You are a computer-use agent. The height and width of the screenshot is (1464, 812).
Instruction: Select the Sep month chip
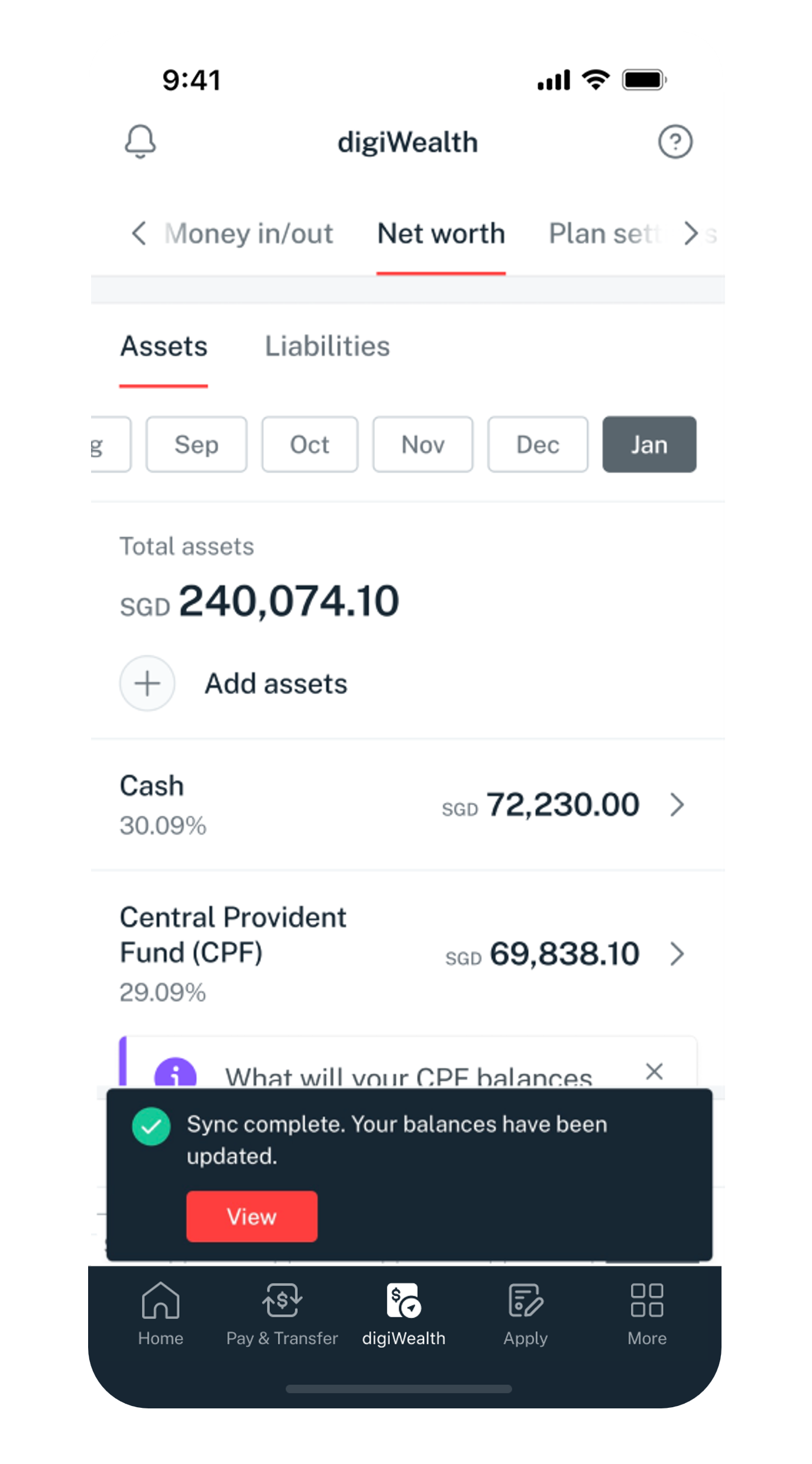196,444
